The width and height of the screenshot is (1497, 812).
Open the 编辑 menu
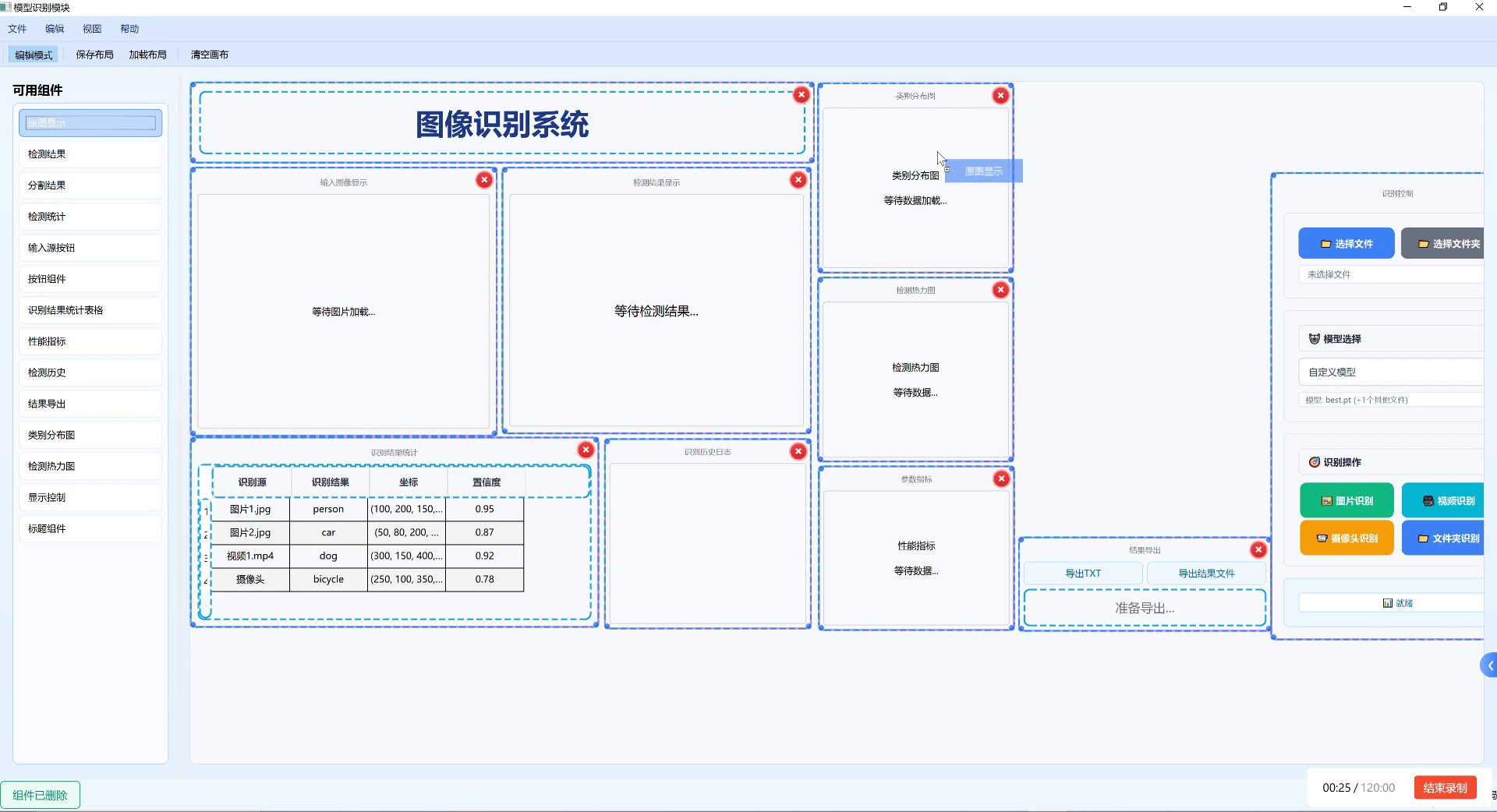coord(55,29)
